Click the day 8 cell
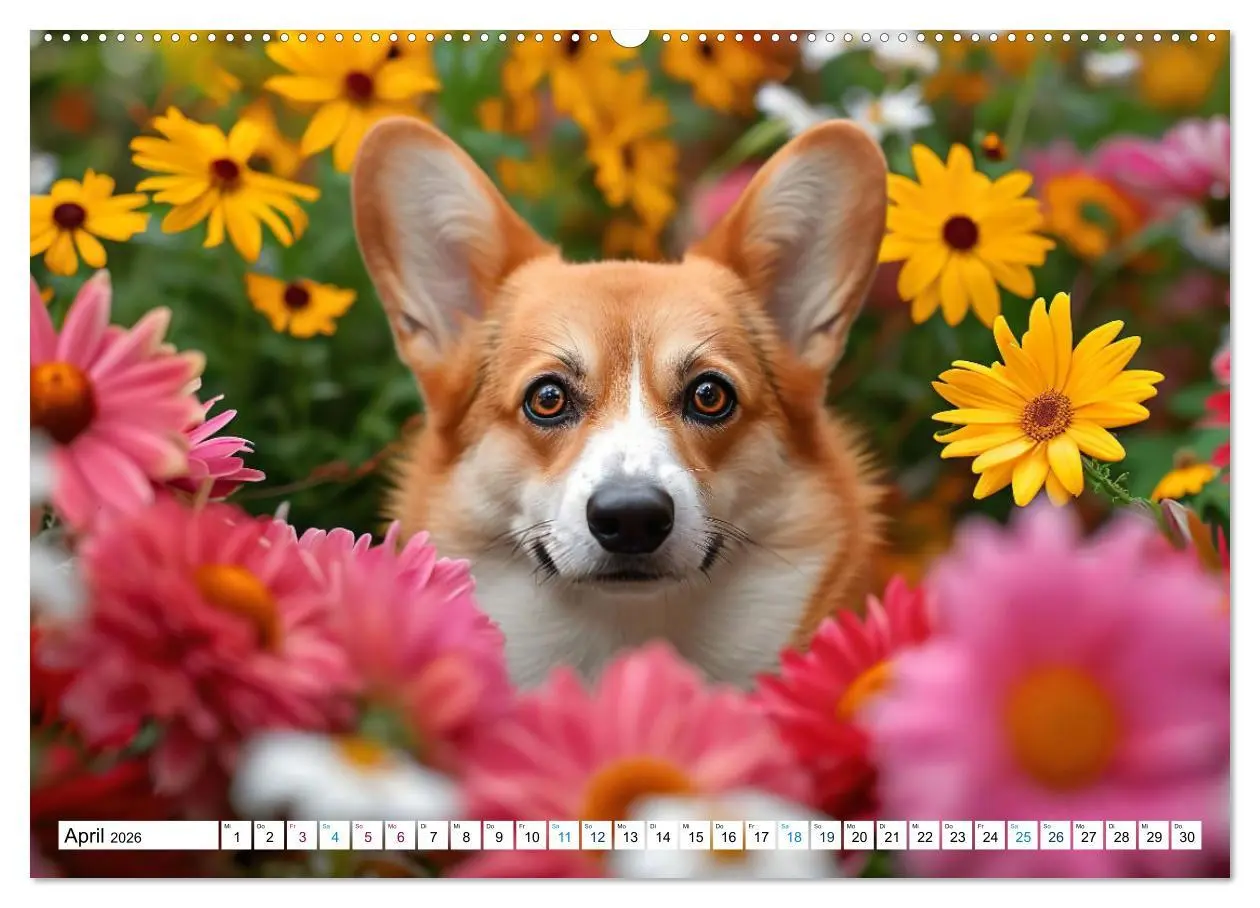The height and width of the screenshot is (908, 1260). [466, 836]
